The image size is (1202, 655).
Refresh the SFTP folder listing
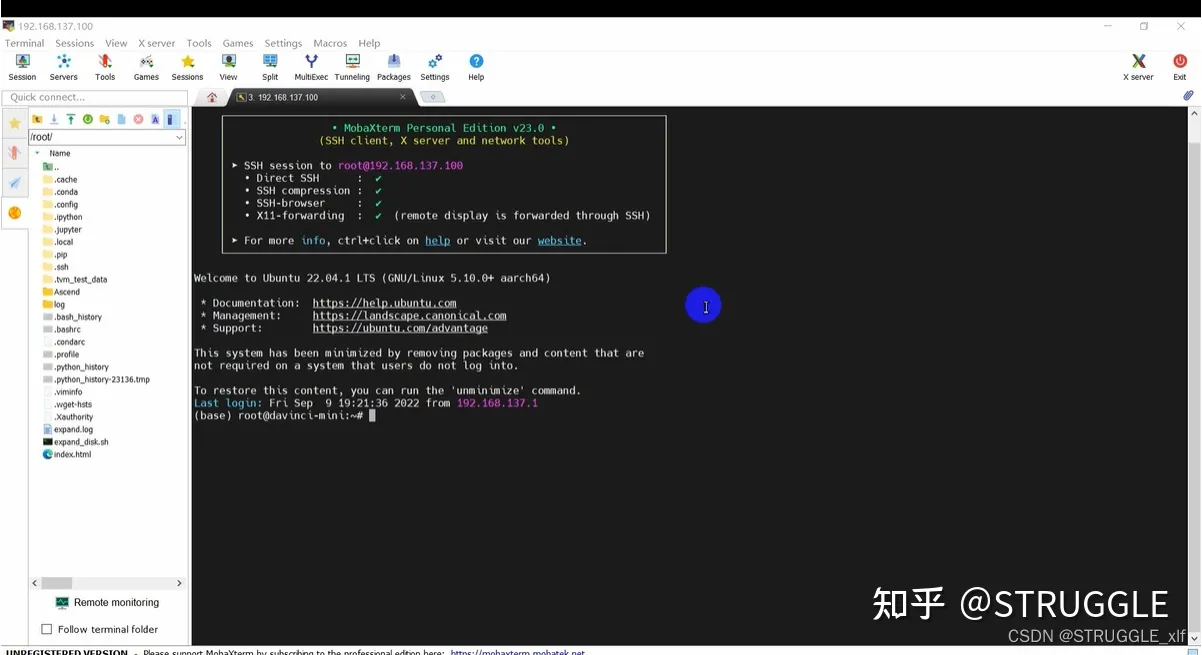88,119
